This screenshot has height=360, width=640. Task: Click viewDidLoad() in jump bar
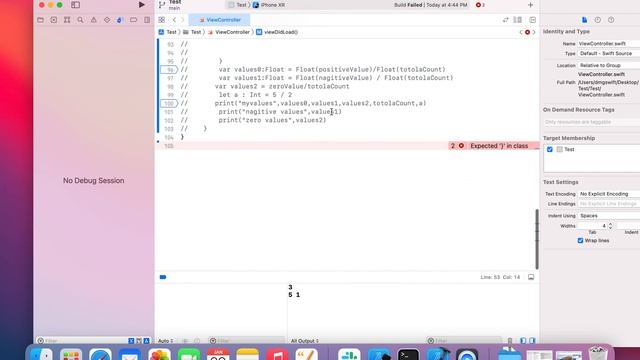coord(277,32)
